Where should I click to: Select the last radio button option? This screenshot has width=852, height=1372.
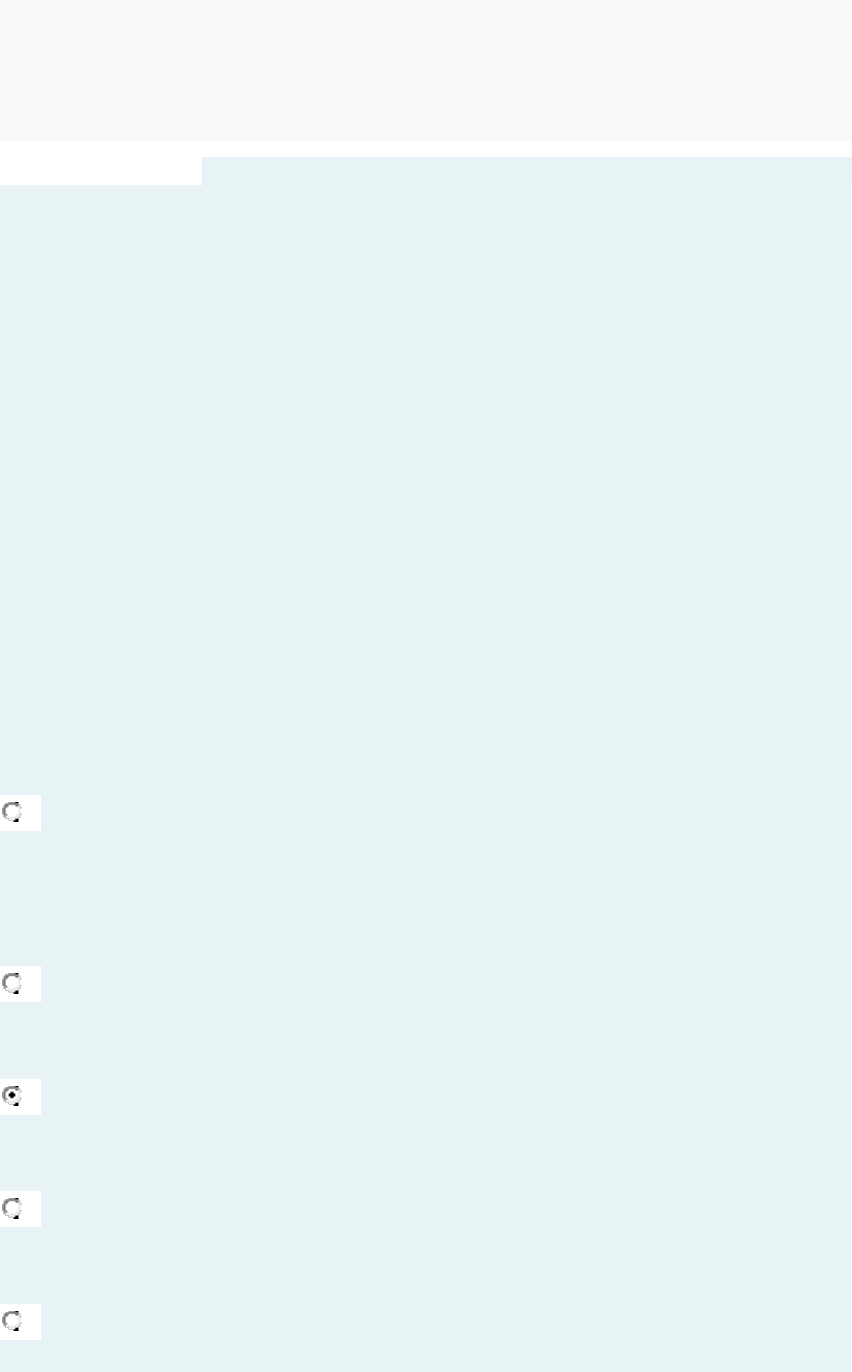pyautogui.click(x=13, y=1322)
